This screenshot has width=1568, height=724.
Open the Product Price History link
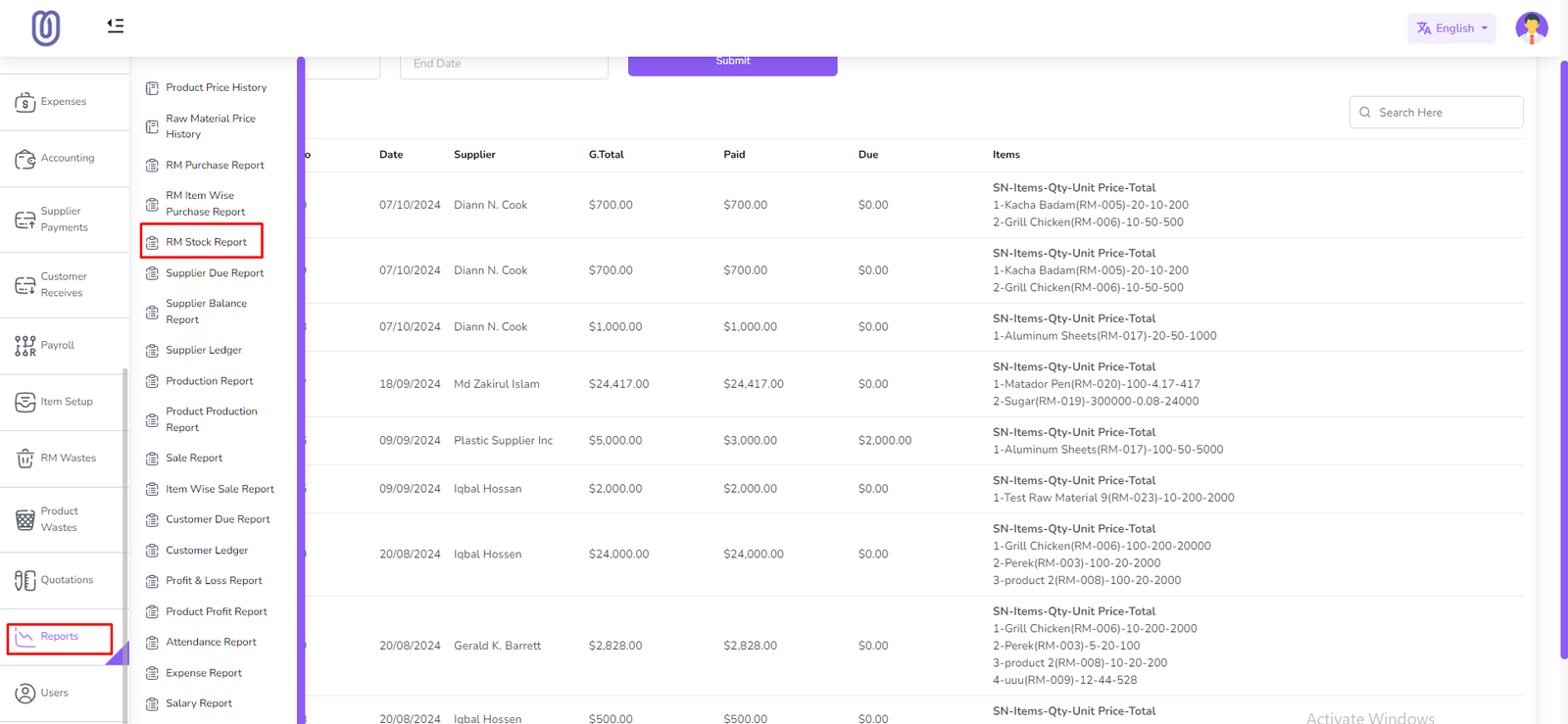216,88
